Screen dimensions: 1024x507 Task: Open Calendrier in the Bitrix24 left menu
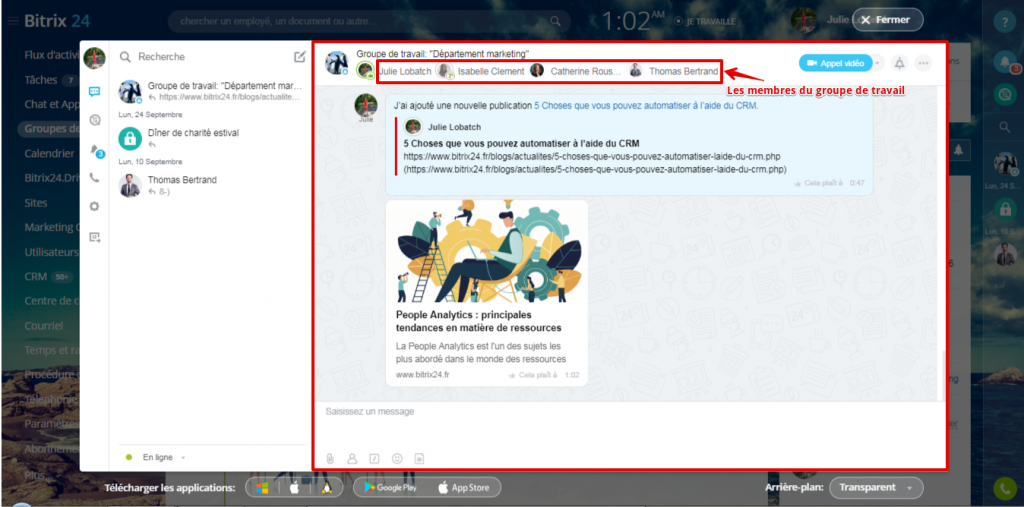[49, 154]
